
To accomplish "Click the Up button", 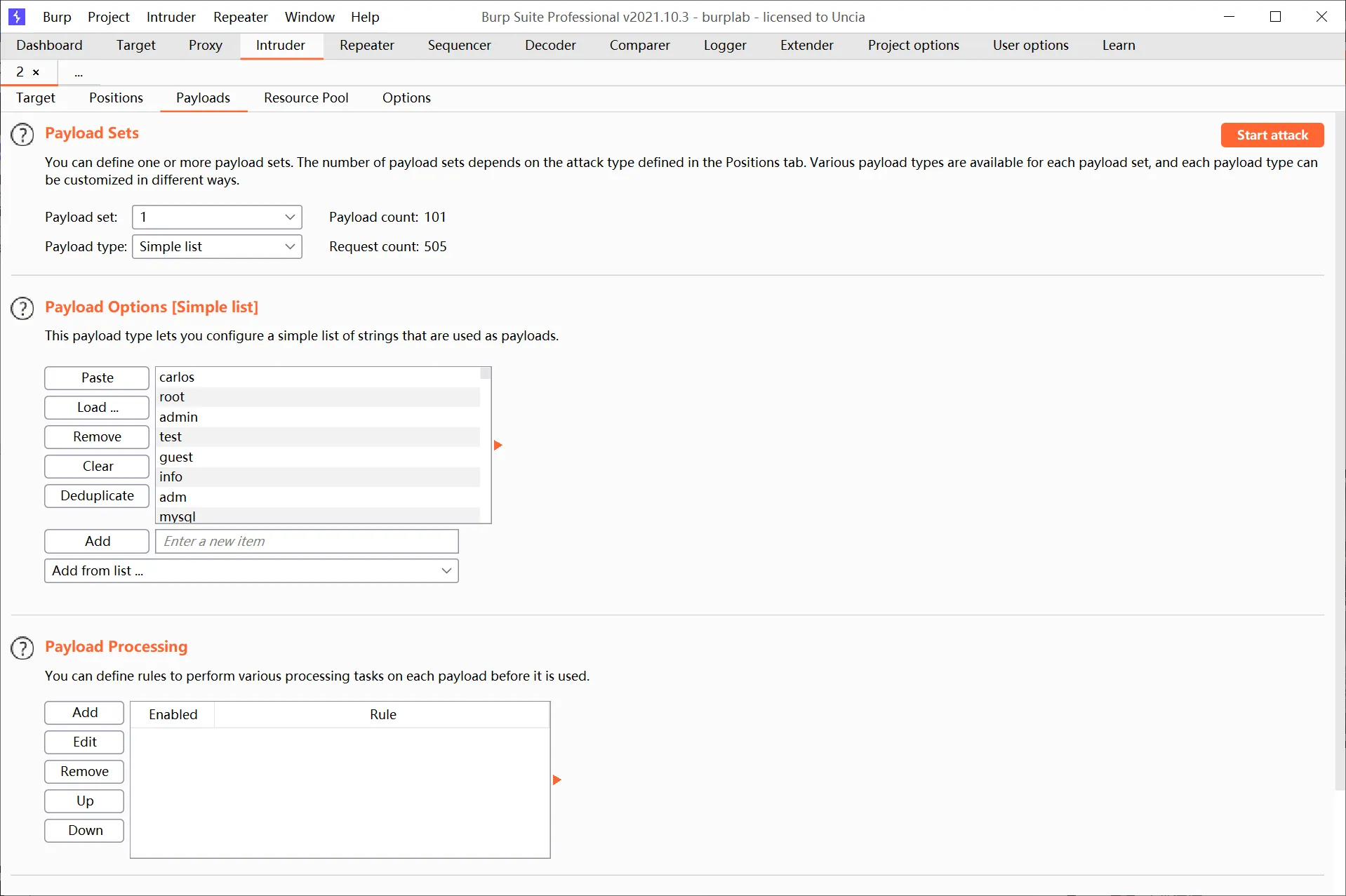I will [84, 801].
